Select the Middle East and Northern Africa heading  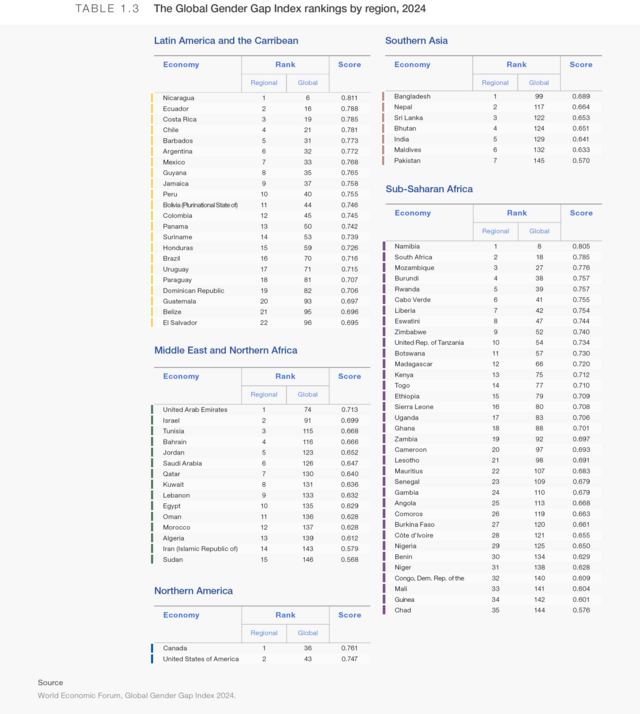[x=226, y=351]
